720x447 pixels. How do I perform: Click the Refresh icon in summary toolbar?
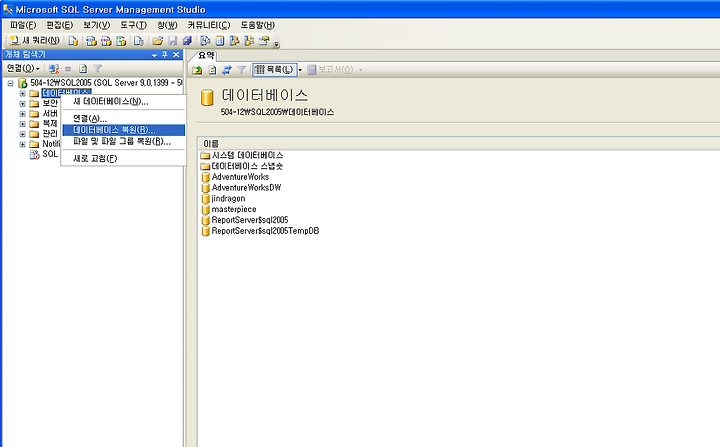(x=212, y=70)
